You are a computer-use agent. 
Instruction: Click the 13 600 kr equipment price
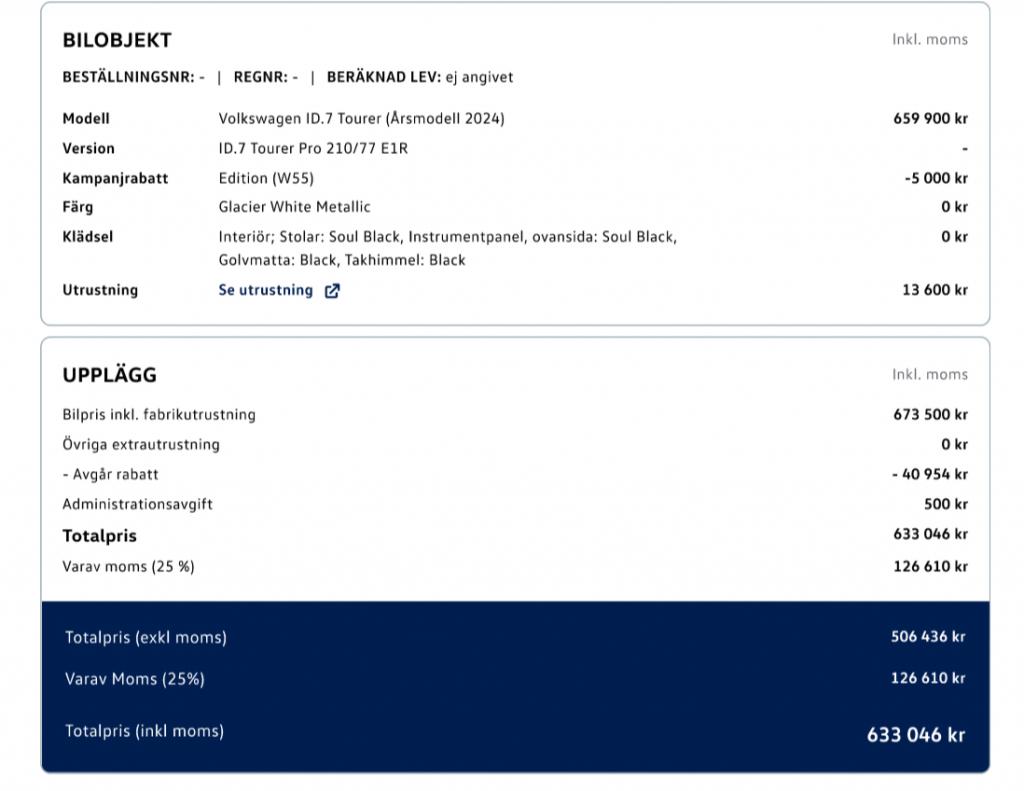pyautogui.click(x=934, y=290)
